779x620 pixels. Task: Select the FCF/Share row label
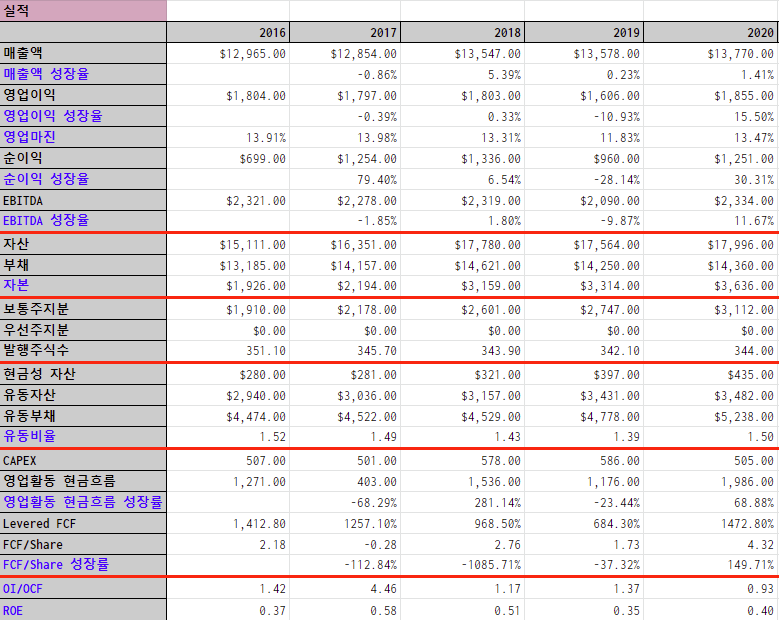83,544
